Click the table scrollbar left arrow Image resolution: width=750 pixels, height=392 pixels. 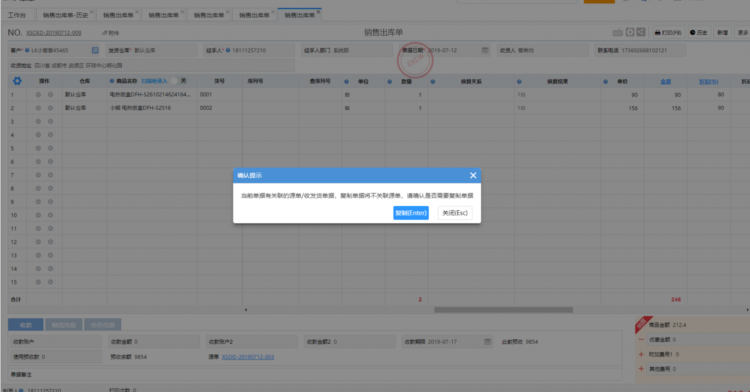point(246,310)
